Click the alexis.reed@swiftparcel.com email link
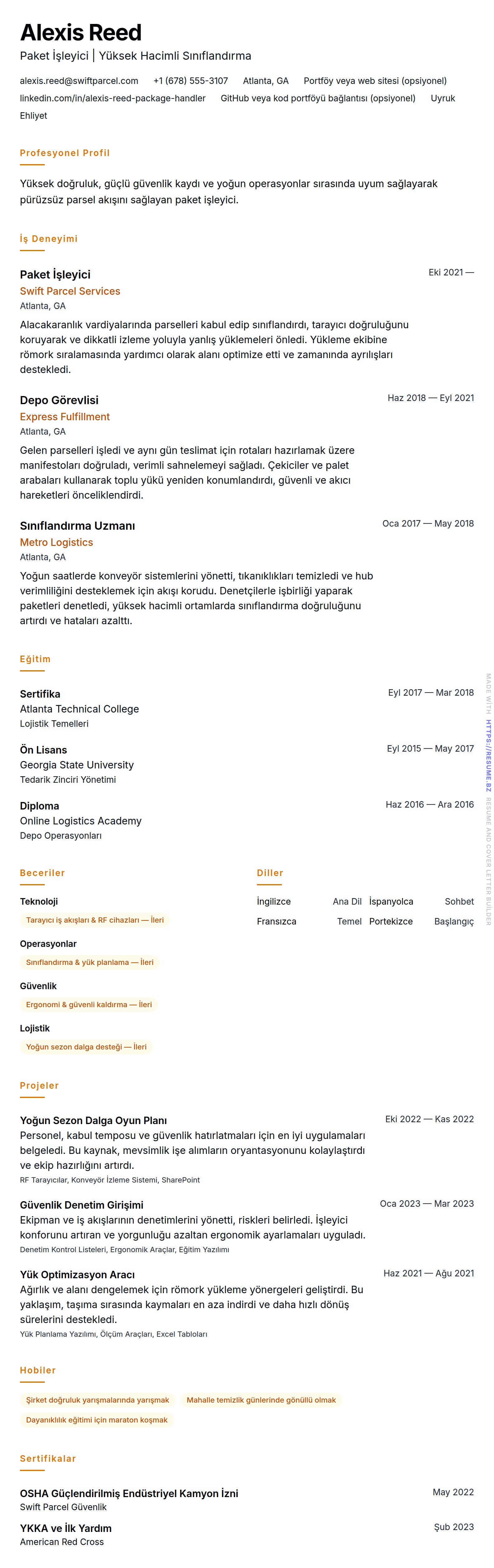This screenshot has width=494, height=1568. (79, 81)
